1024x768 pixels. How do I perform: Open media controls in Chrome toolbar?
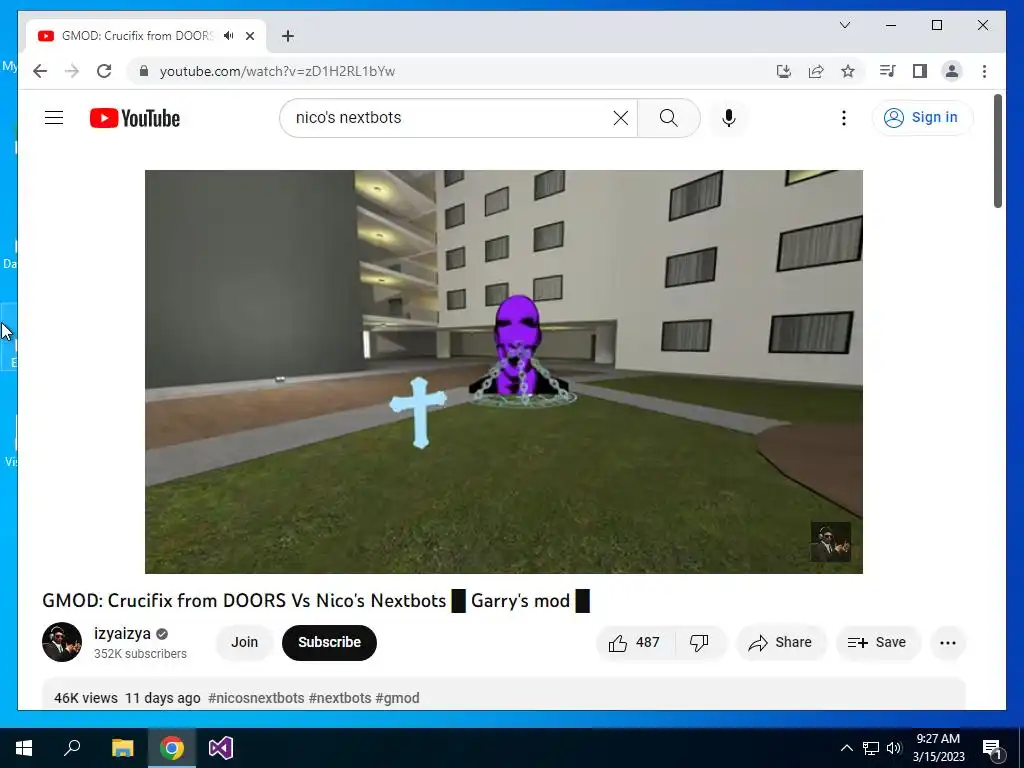coord(888,71)
